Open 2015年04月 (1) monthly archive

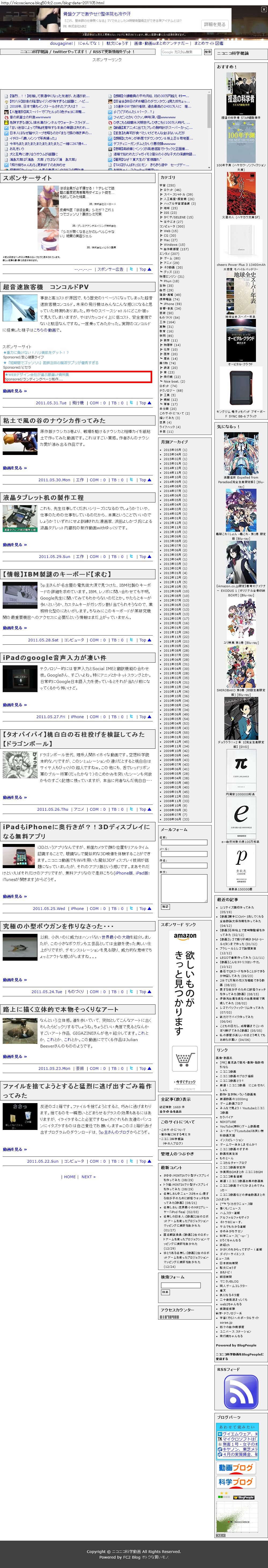[176, 454]
